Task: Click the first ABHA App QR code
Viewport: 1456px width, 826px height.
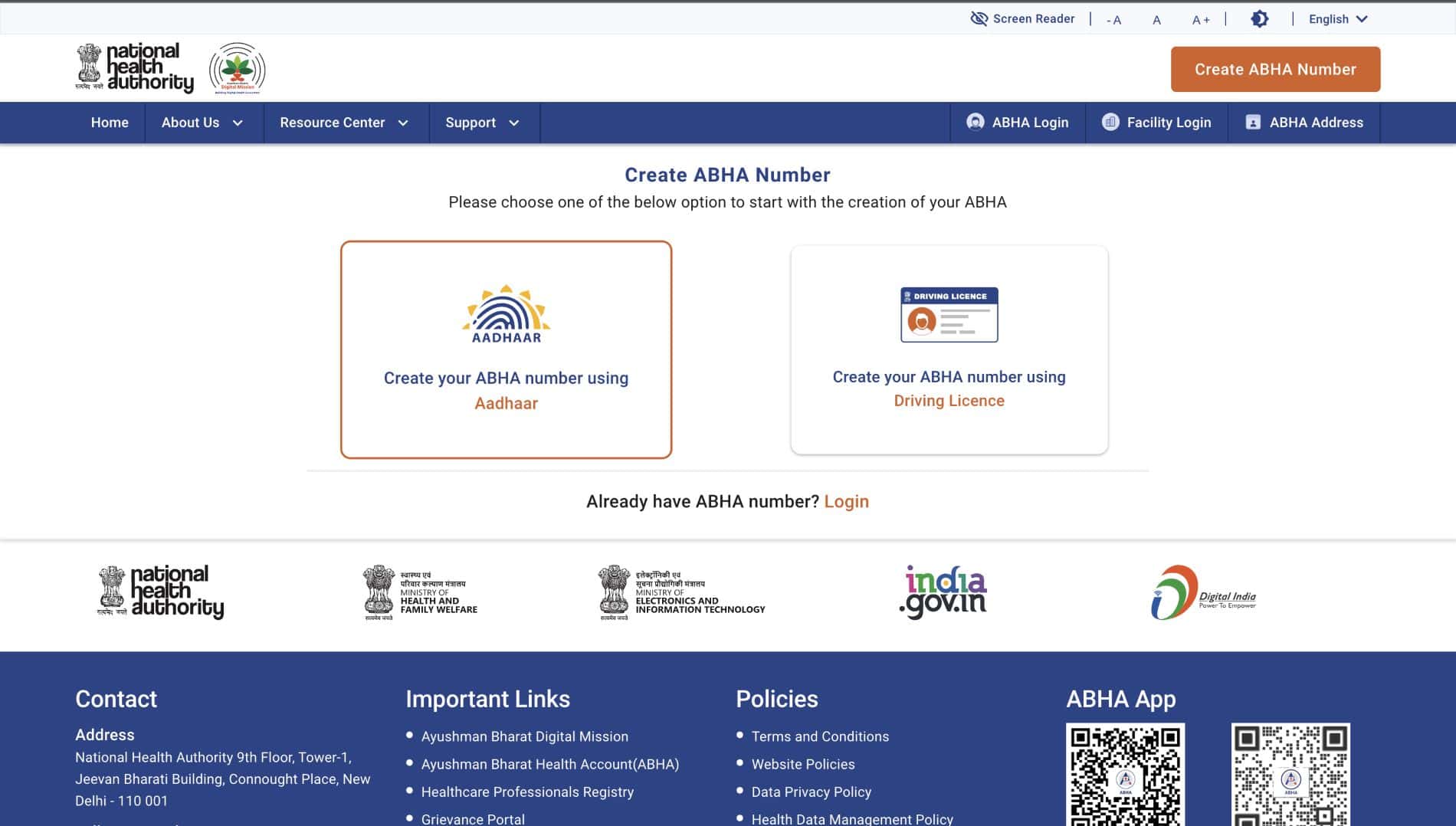Action: pos(1125,775)
